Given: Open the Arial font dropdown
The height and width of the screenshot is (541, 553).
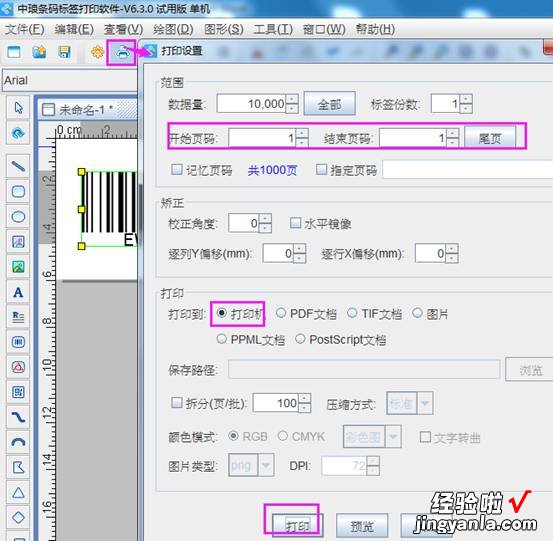Looking at the screenshot, I should pyautogui.click(x=69, y=80).
